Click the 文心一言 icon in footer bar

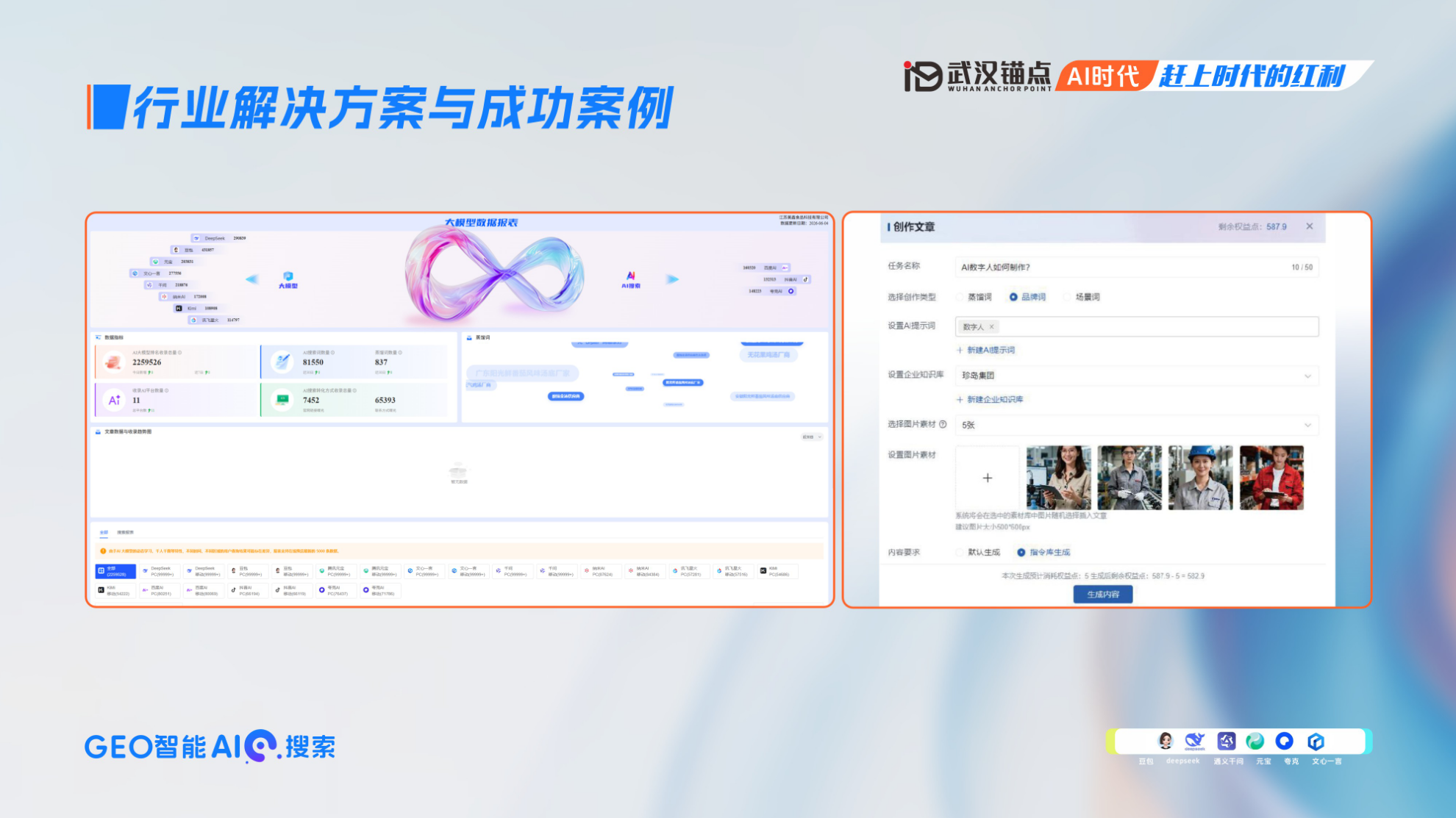[x=1316, y=741]
